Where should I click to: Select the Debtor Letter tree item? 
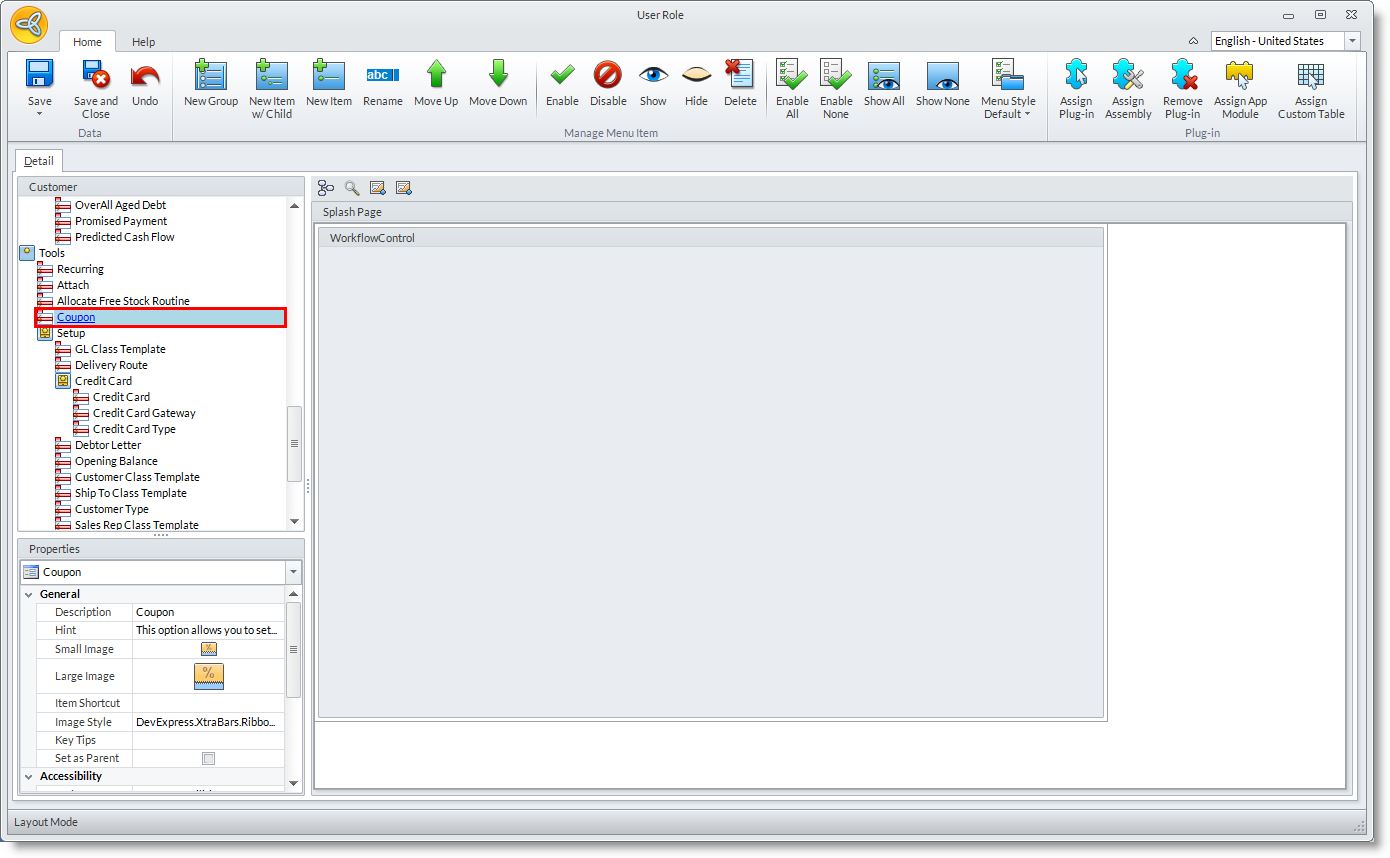[x=108, y=445]
